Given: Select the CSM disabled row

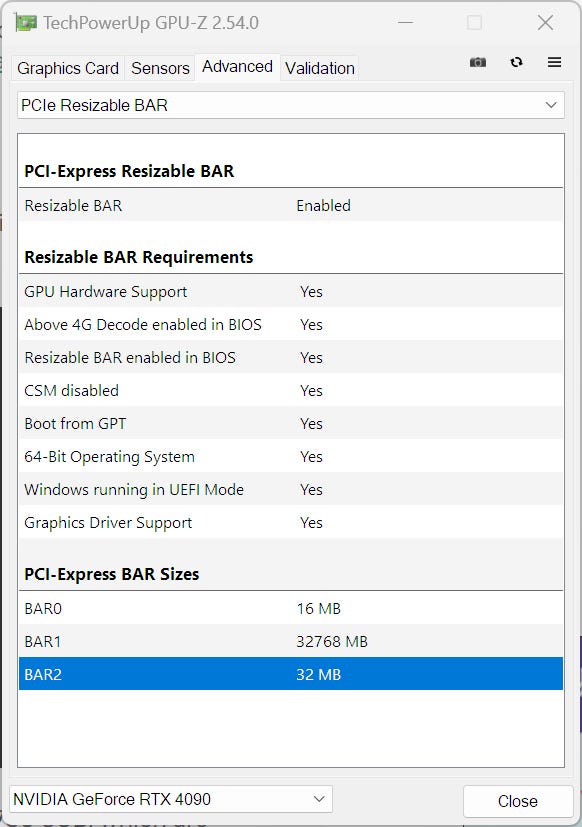Looking at the screenshot, I should click(x=291, y=390).
